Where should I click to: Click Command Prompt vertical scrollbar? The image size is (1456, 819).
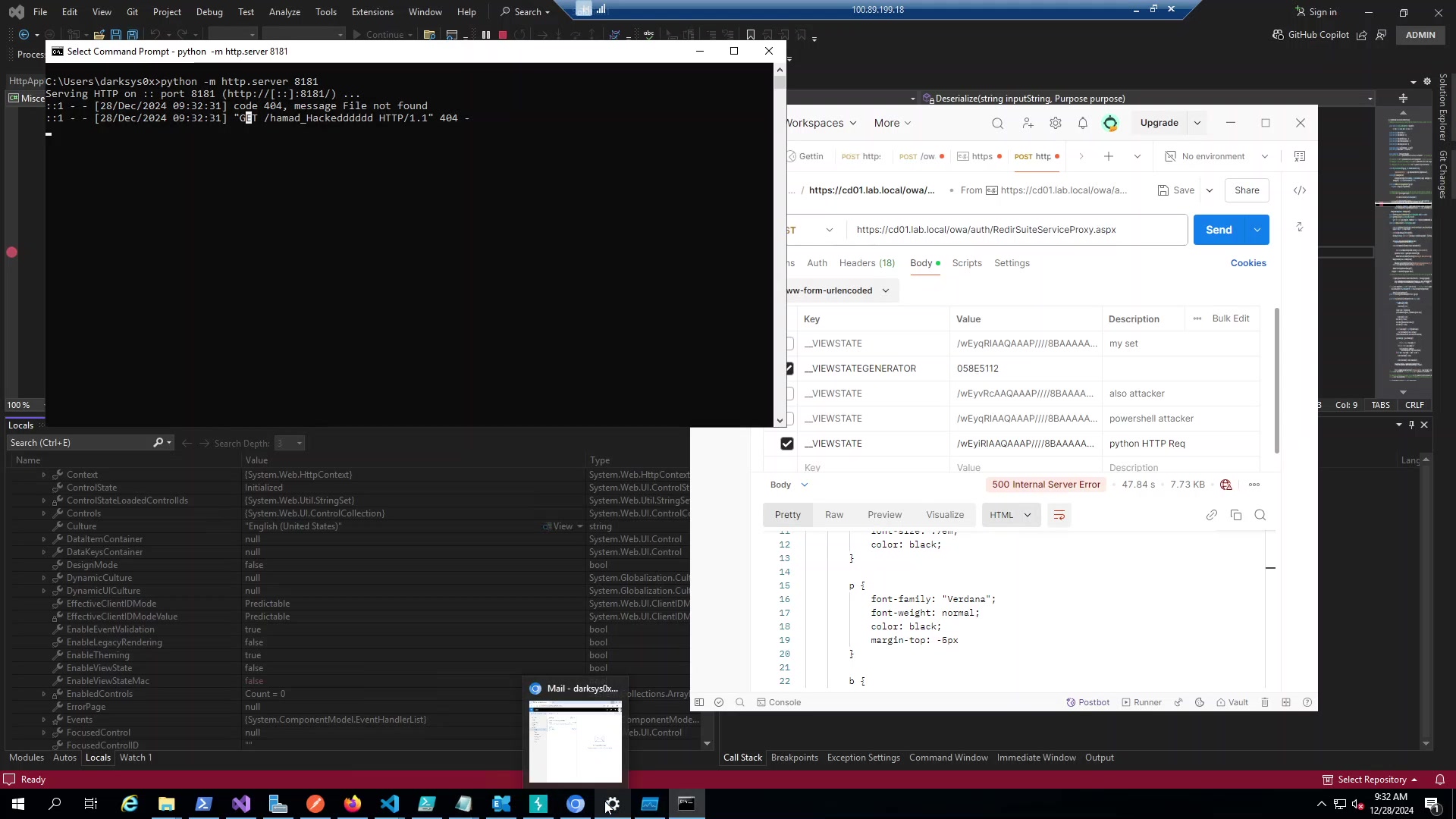click(780, 246)
